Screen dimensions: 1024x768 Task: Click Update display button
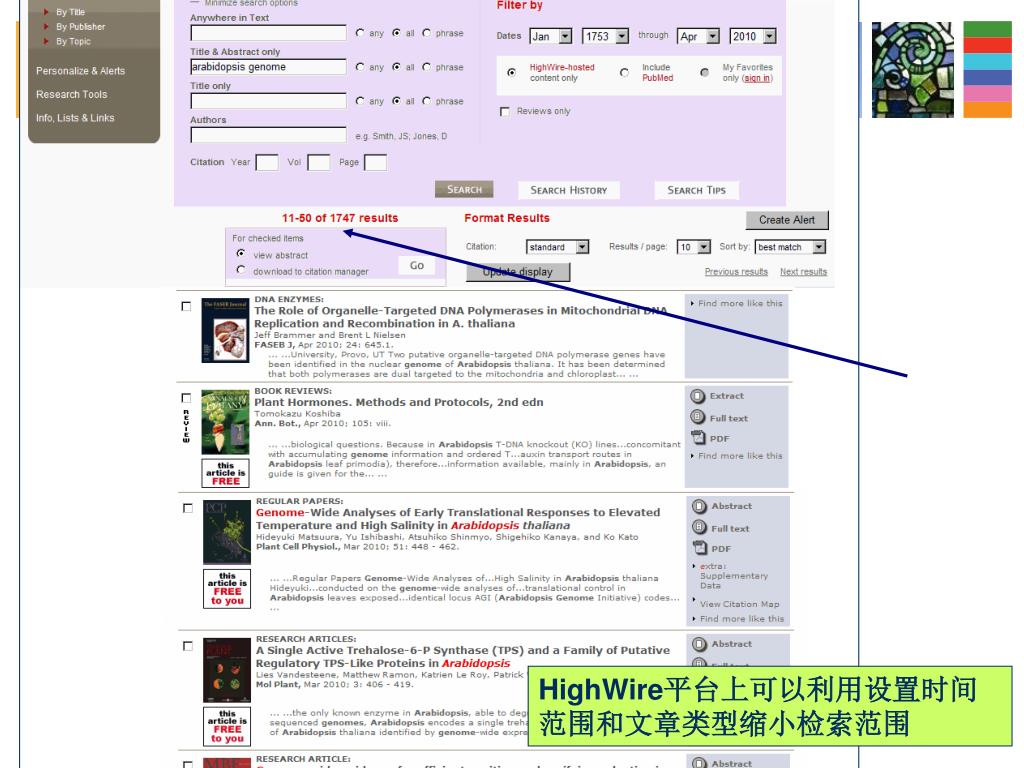518,272
